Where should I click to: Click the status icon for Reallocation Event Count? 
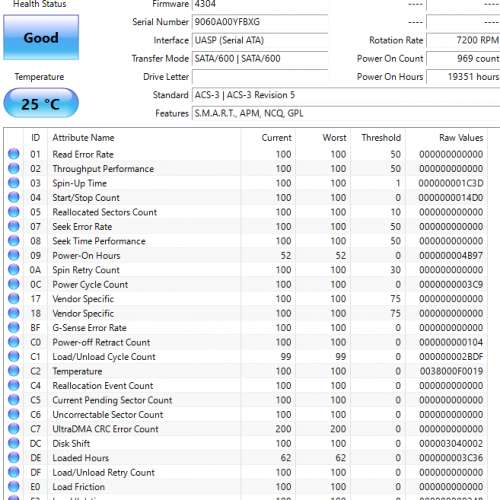(x=14, y=385)
